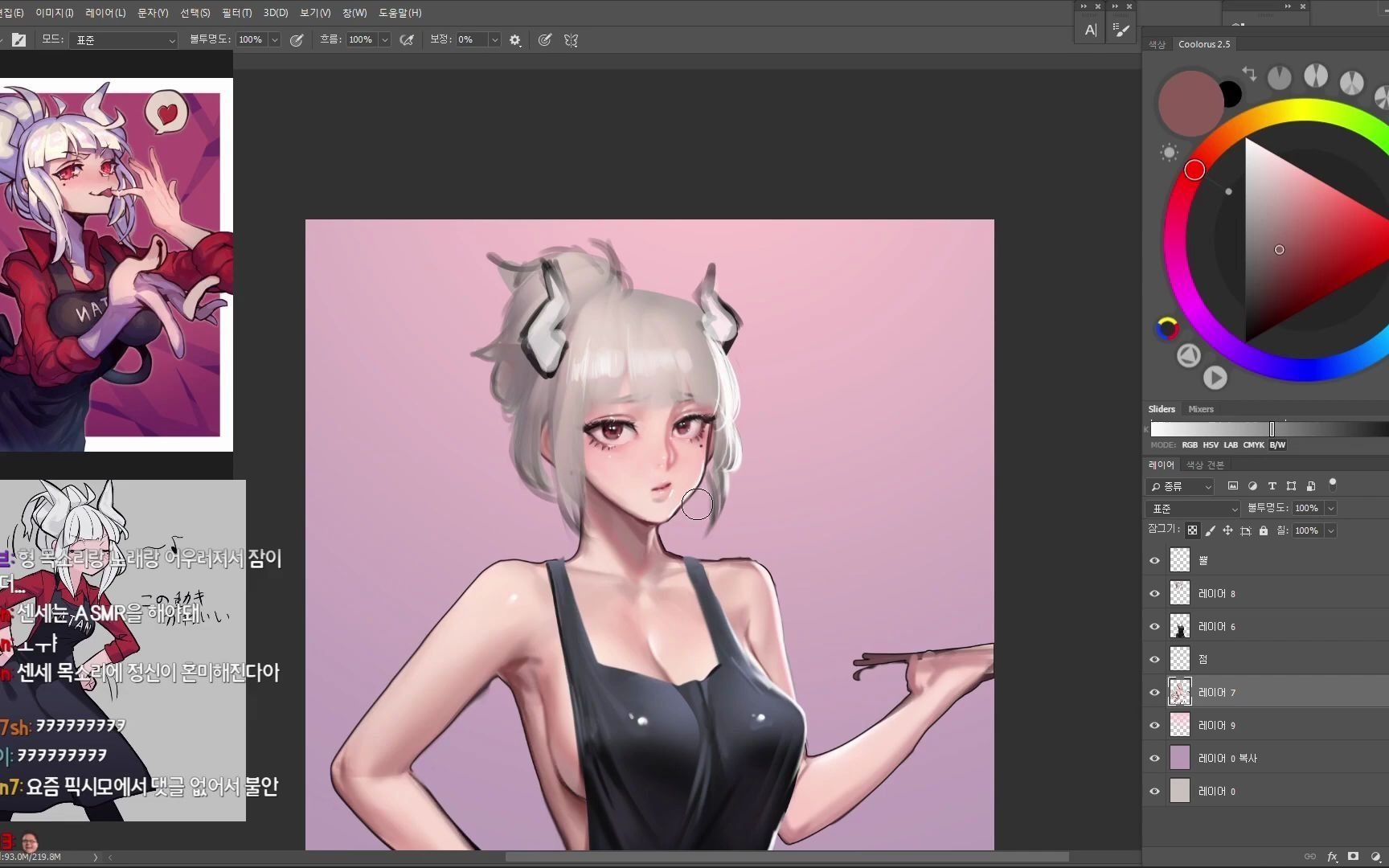Viewport: 1389px width, 868px height.
Task: Click the Coolorus lightness sun icon
Action: click(x=1170, y=152)
